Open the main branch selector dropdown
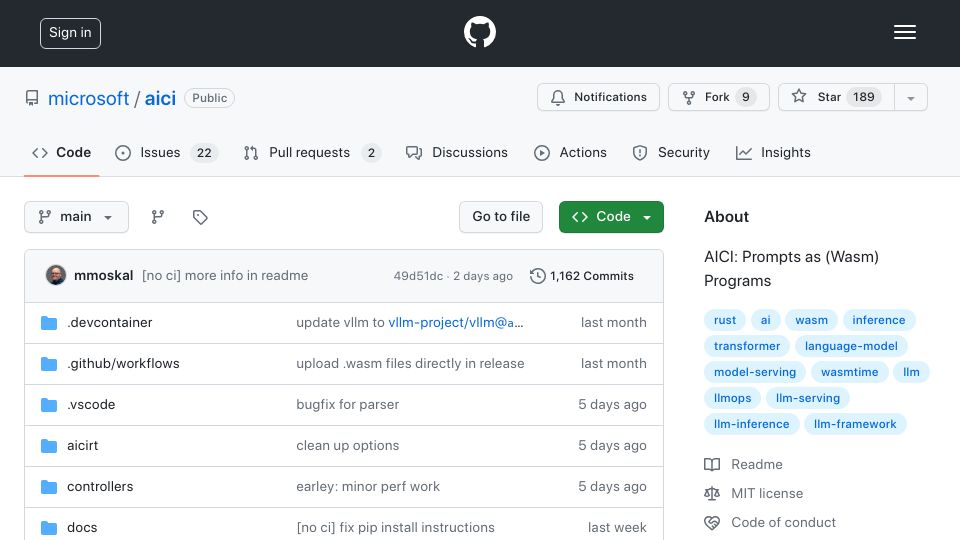 (x=77, y=217)
